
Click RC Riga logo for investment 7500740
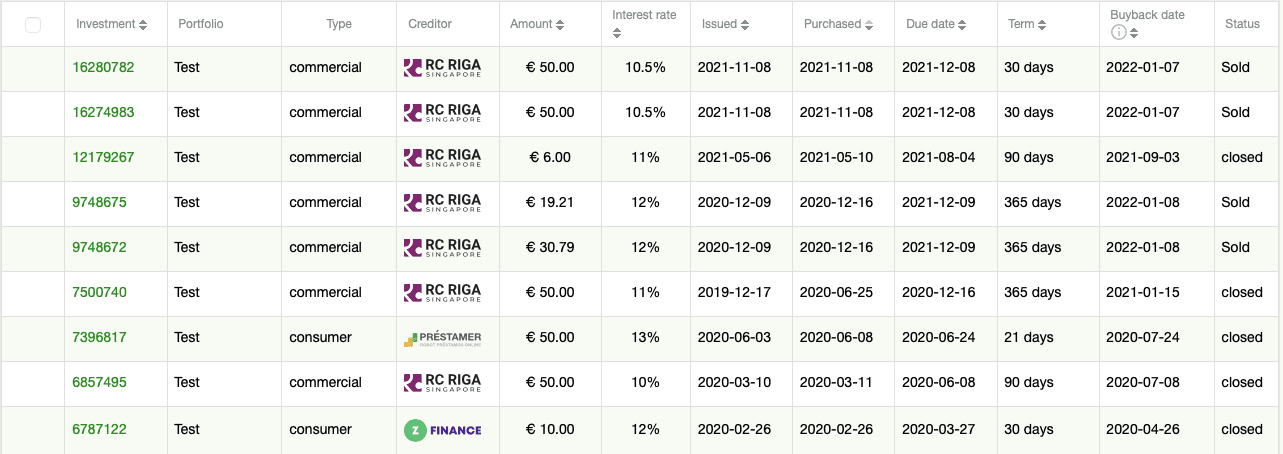[x=442, y=293]
